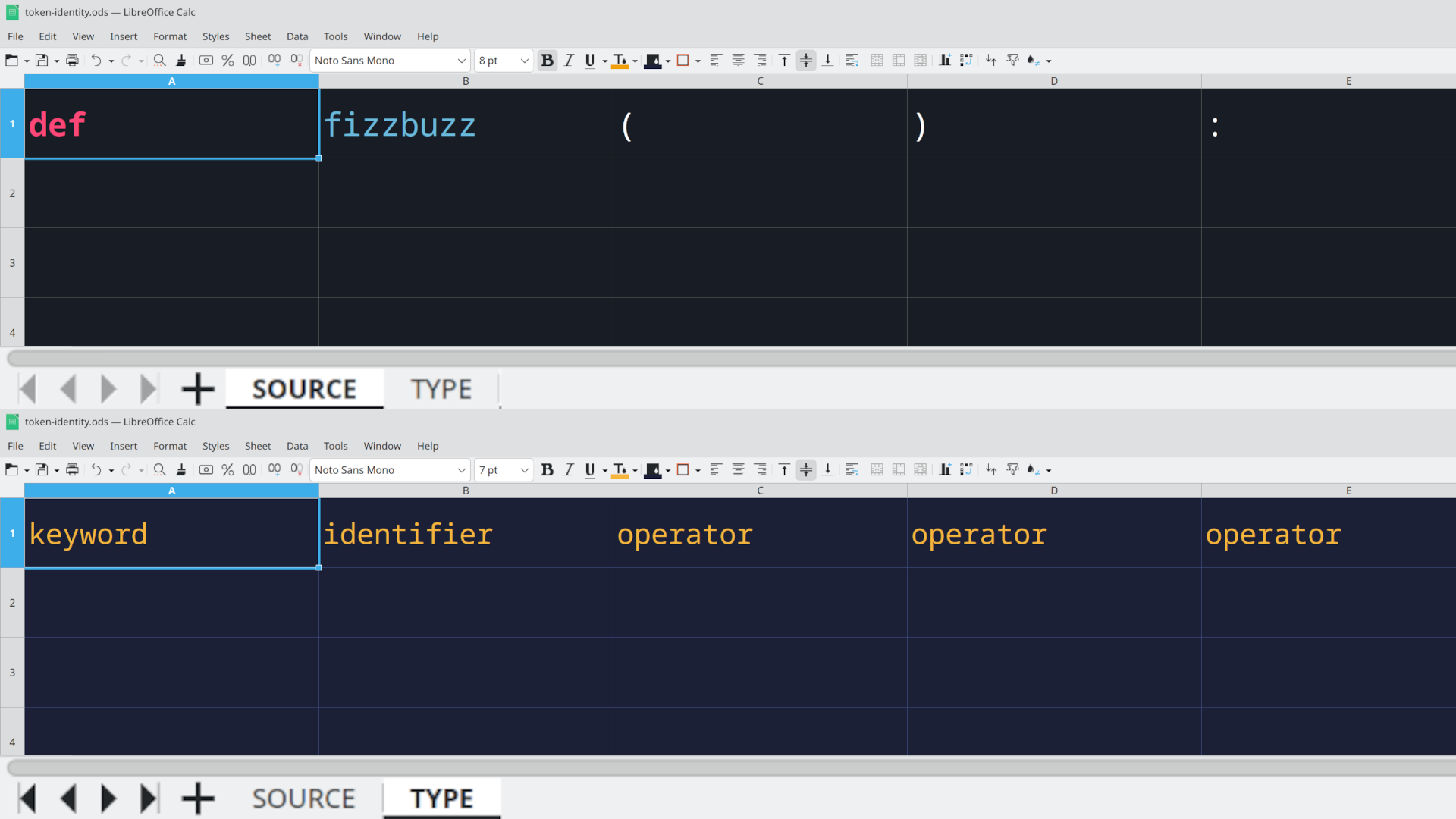This screenshot has height=819, width=1456.
Task: Click the last sheet navigation button
Action: click(x=147, y=798)
